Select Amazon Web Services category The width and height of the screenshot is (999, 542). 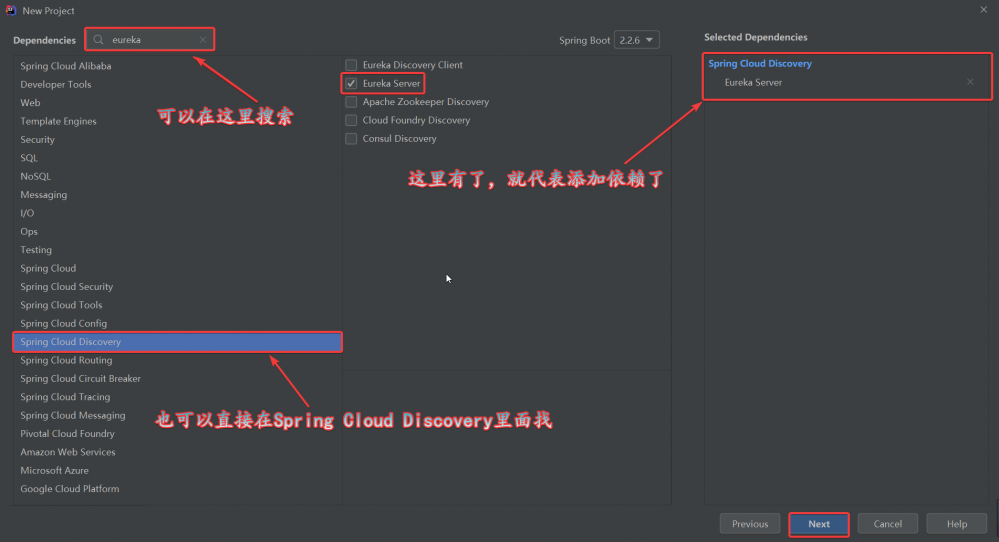click(x=177, y=453)
